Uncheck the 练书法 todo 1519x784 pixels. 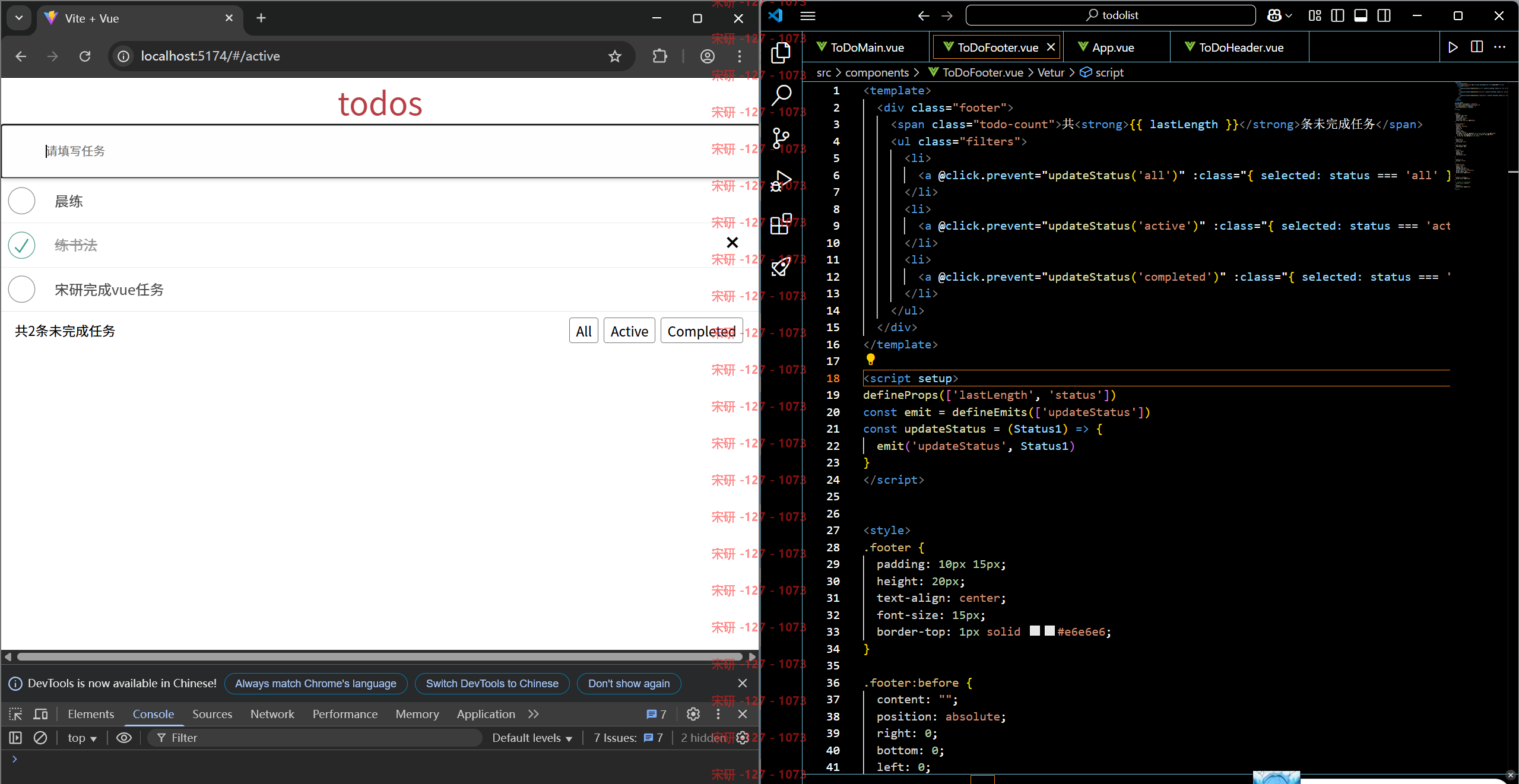click(x=22, y=245)
